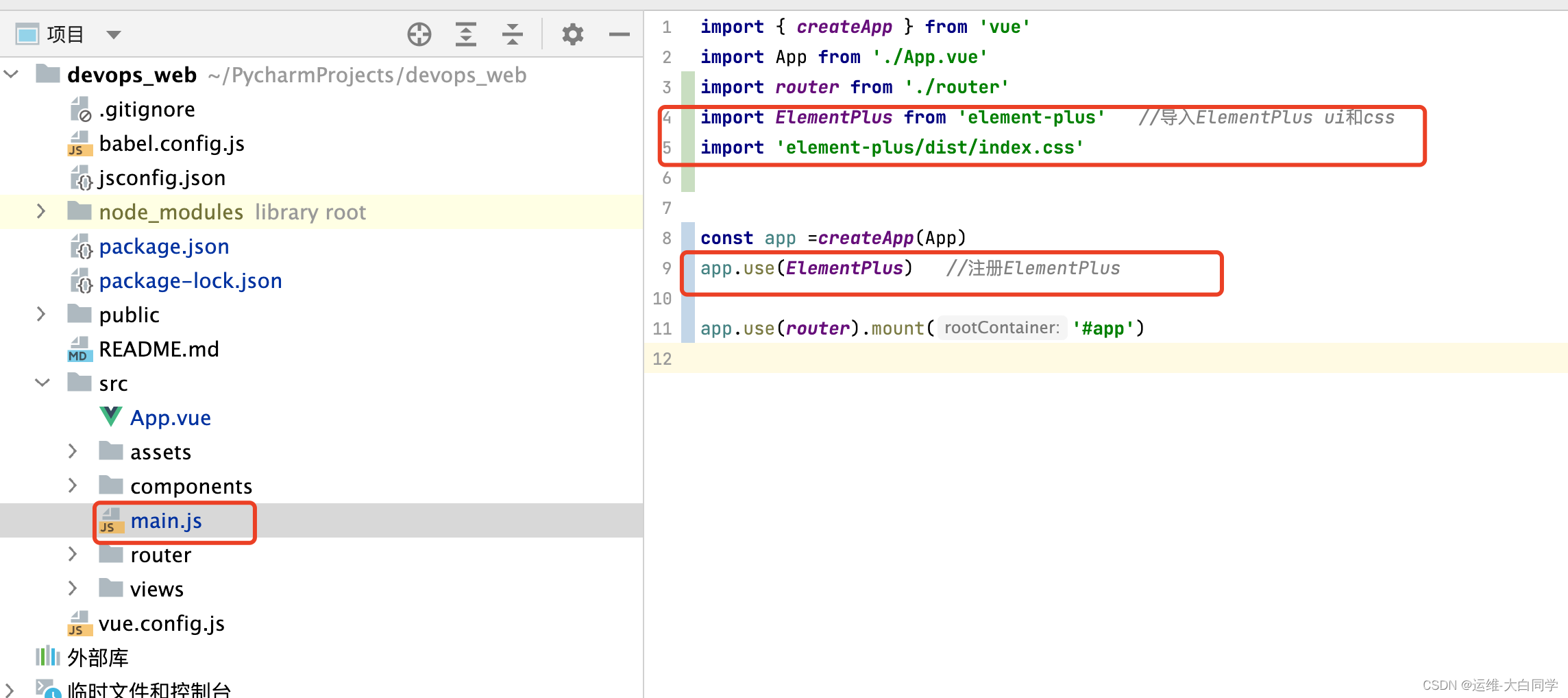The image size is (1568, 698).
Task: Collapse the devops_web project root
Action: [x=12, y=74]
